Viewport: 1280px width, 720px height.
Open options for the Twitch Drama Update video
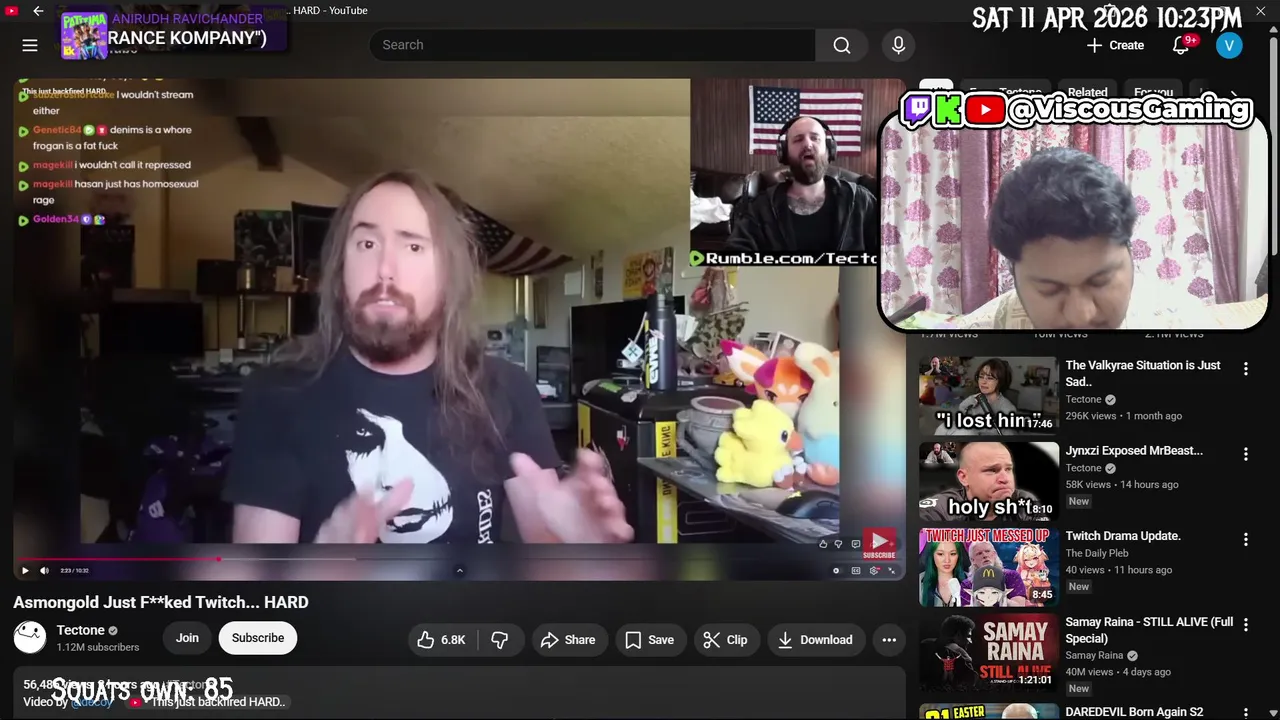(x=1246, y=540)
